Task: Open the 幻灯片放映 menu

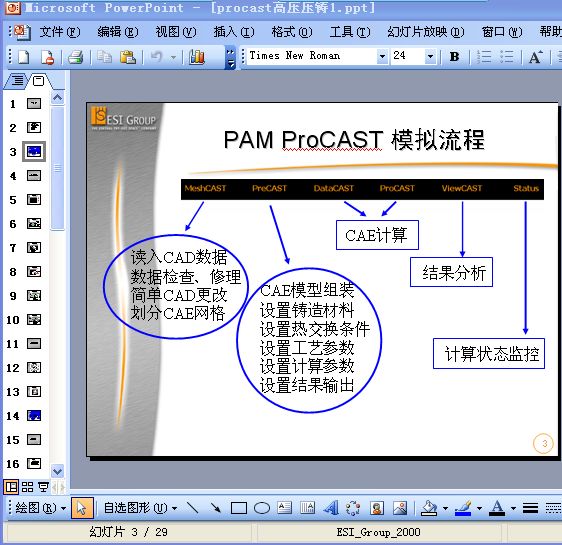Action: tap(425, 32)
